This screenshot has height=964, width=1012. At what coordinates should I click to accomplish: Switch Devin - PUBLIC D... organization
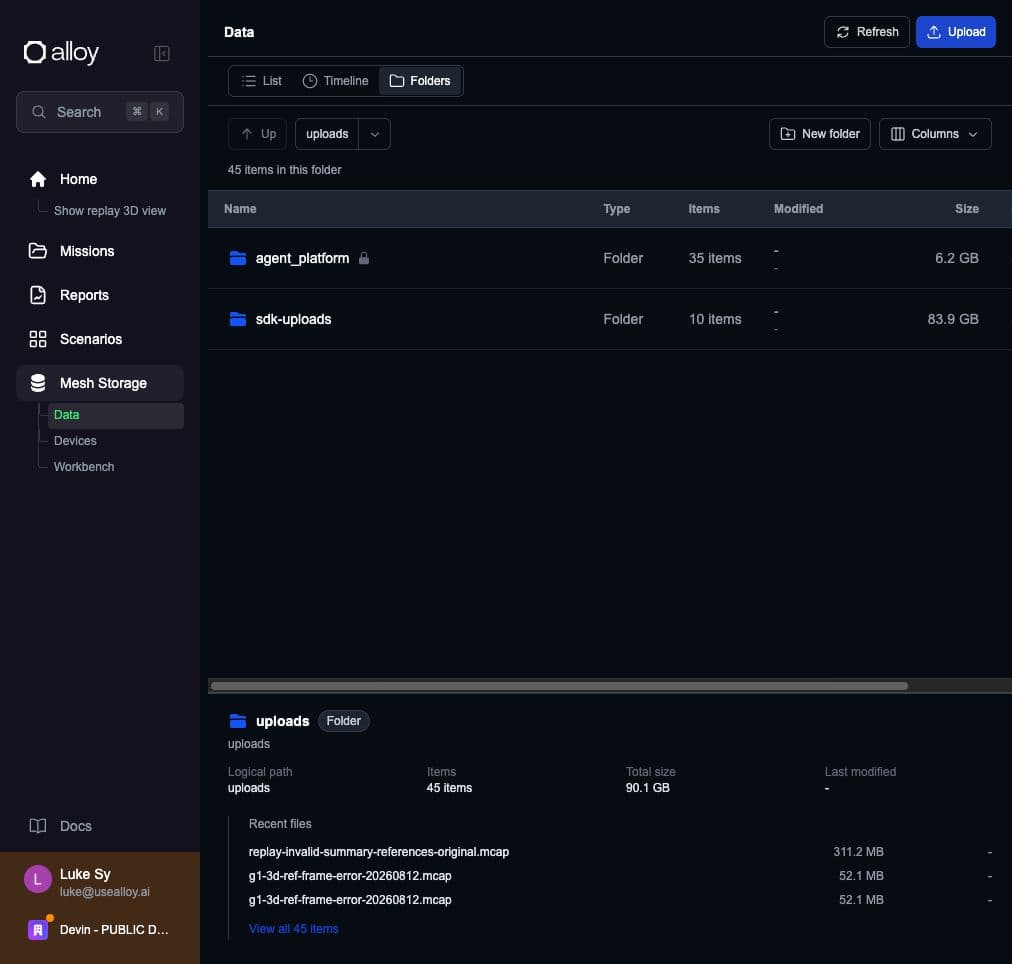click(x=100, y=930)
